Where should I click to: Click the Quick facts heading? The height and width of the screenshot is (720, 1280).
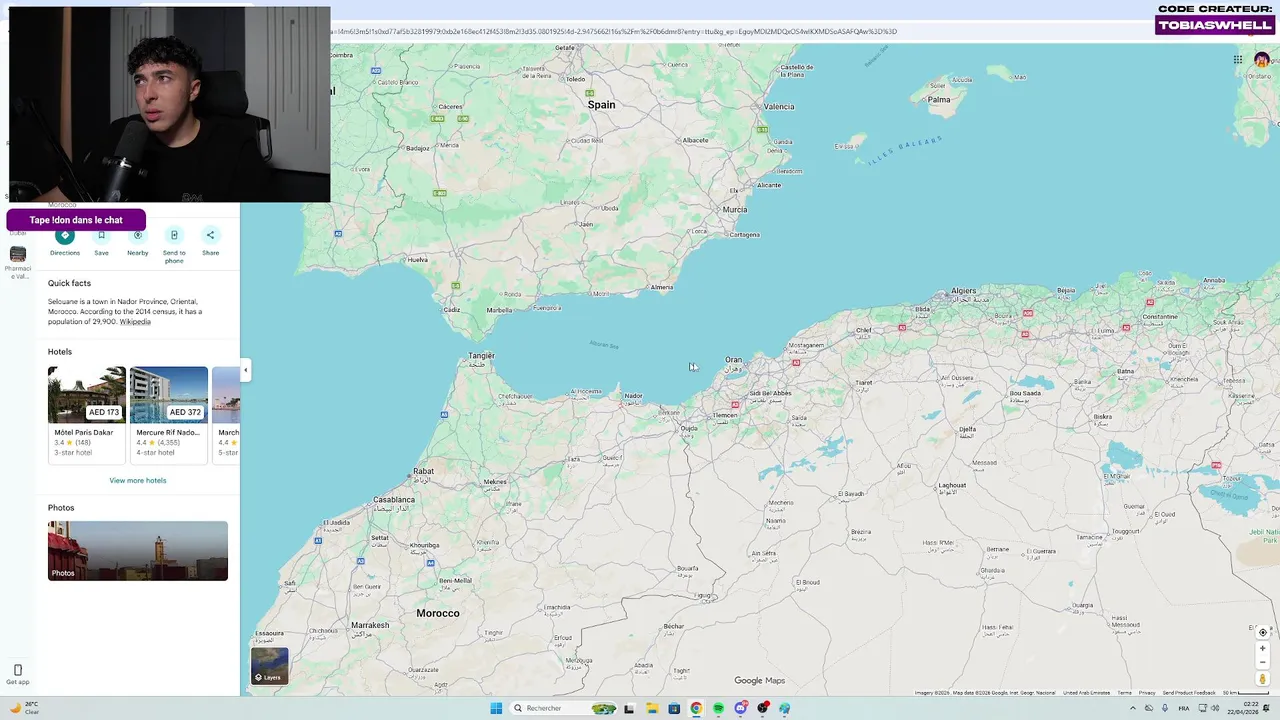coord(69,283)
